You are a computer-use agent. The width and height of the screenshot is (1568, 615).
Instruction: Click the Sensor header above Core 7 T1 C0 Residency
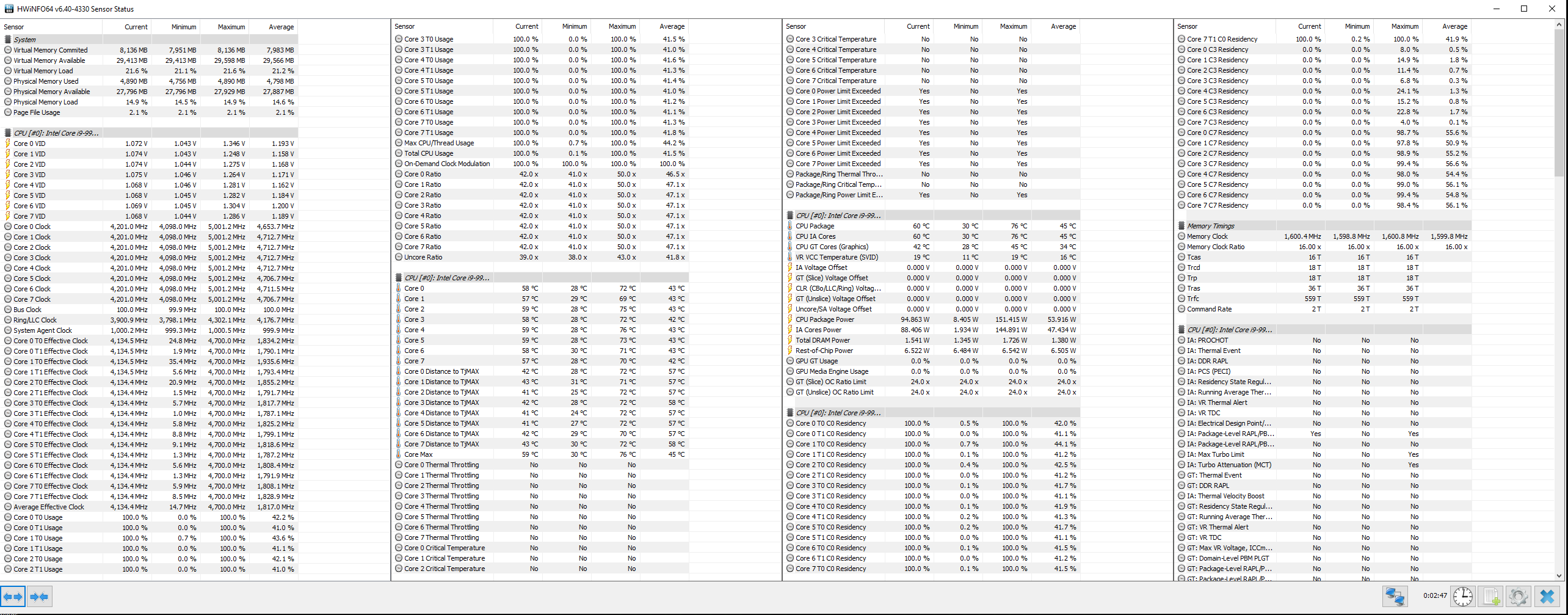(1225, 27)
